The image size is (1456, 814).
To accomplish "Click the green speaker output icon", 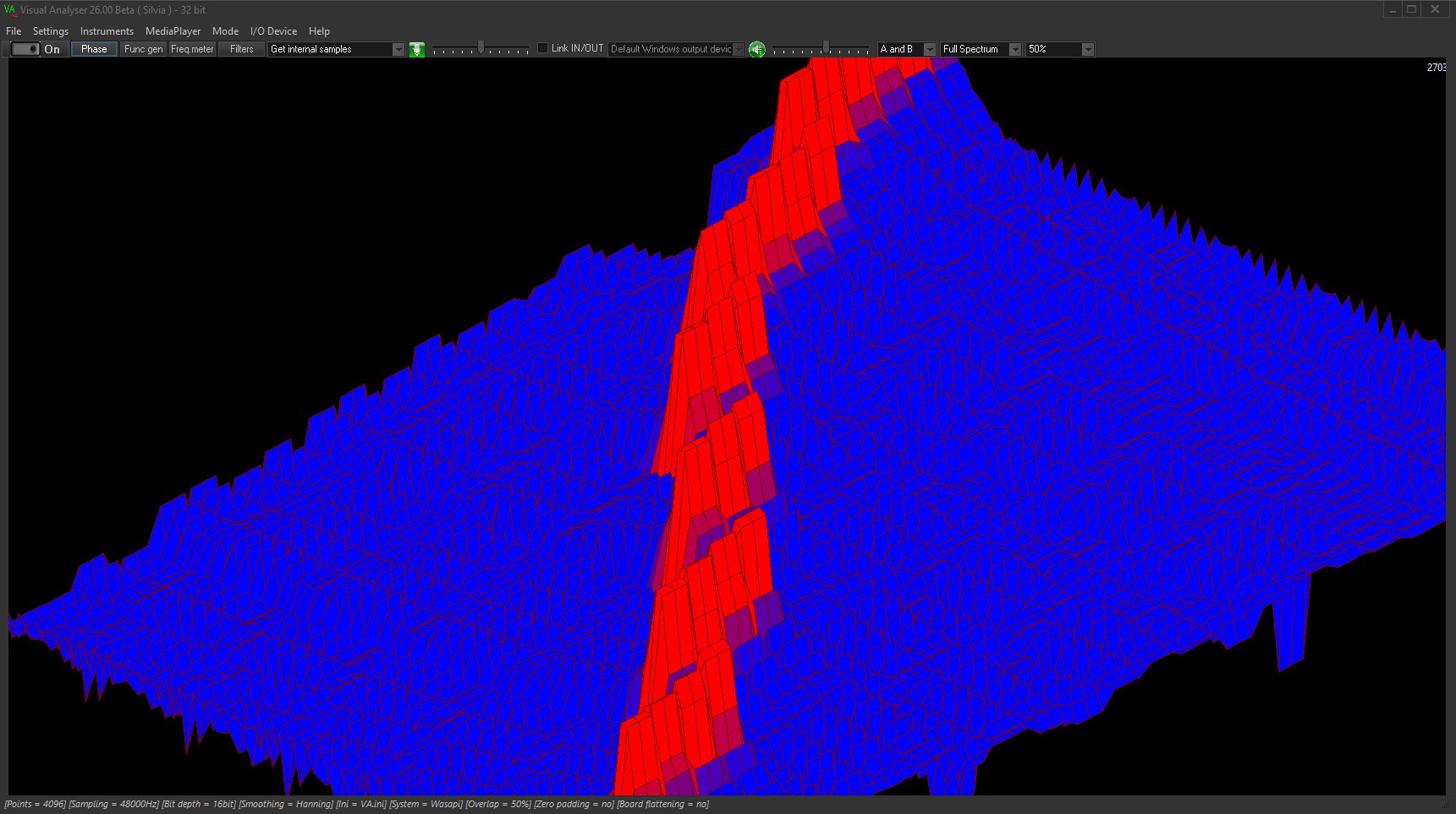I will pyautogui.click(x=757, y=50).
